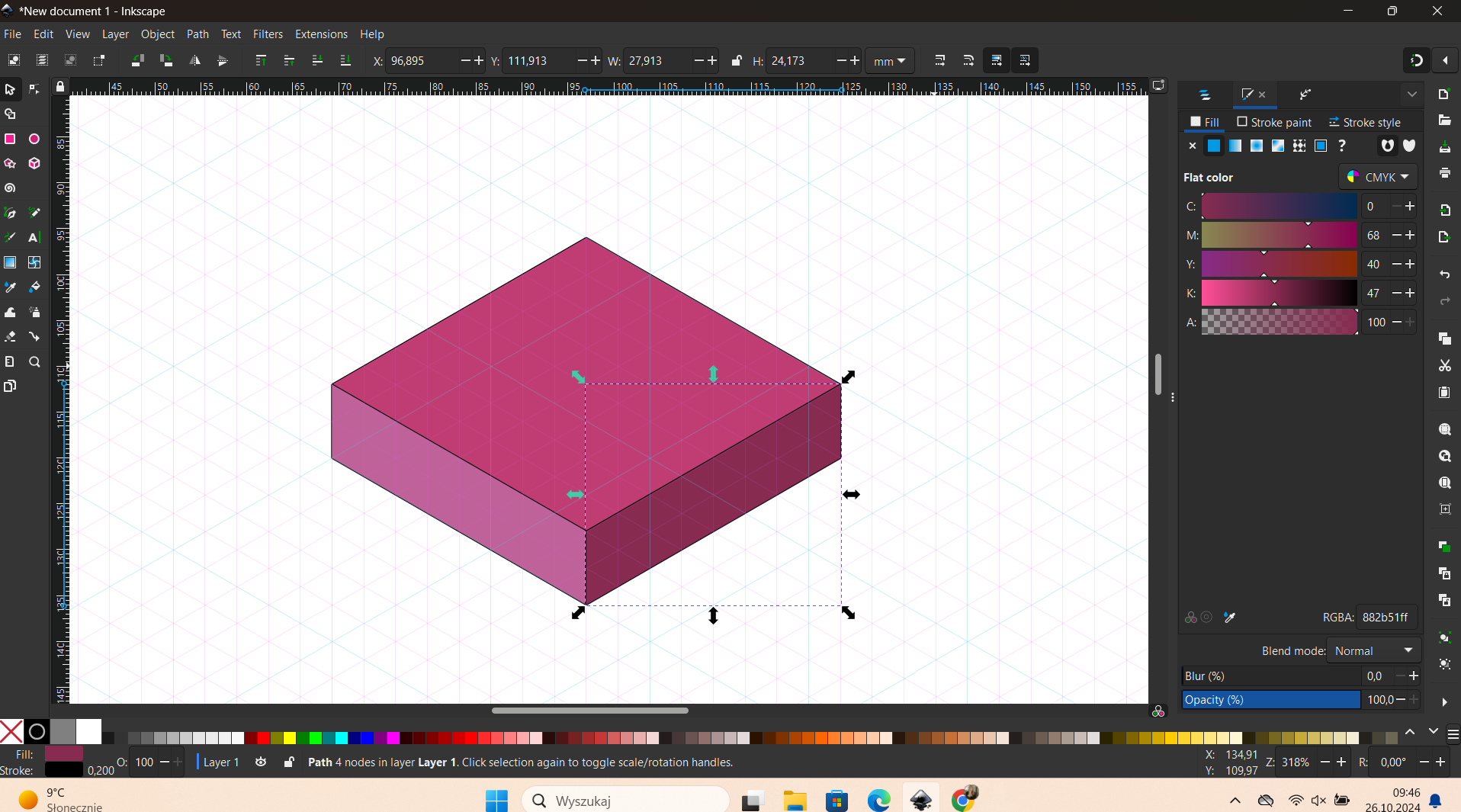This screenshot has width=1461, height=812.
Task: Select the Rectangle tool
Action: click(x=10, y=140)
